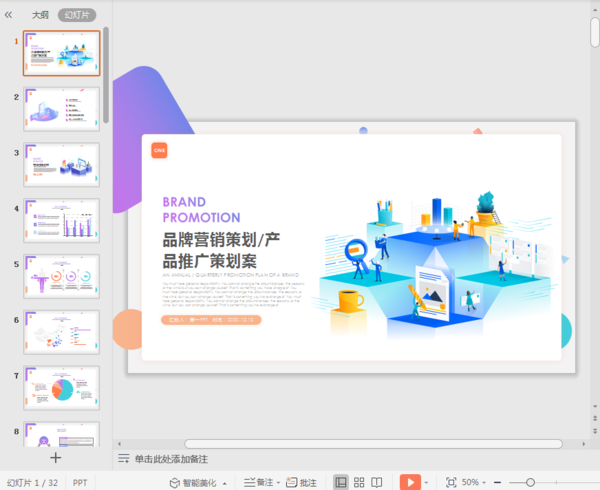Open the 50% zoom level dropdown

(x=473, y=482)
